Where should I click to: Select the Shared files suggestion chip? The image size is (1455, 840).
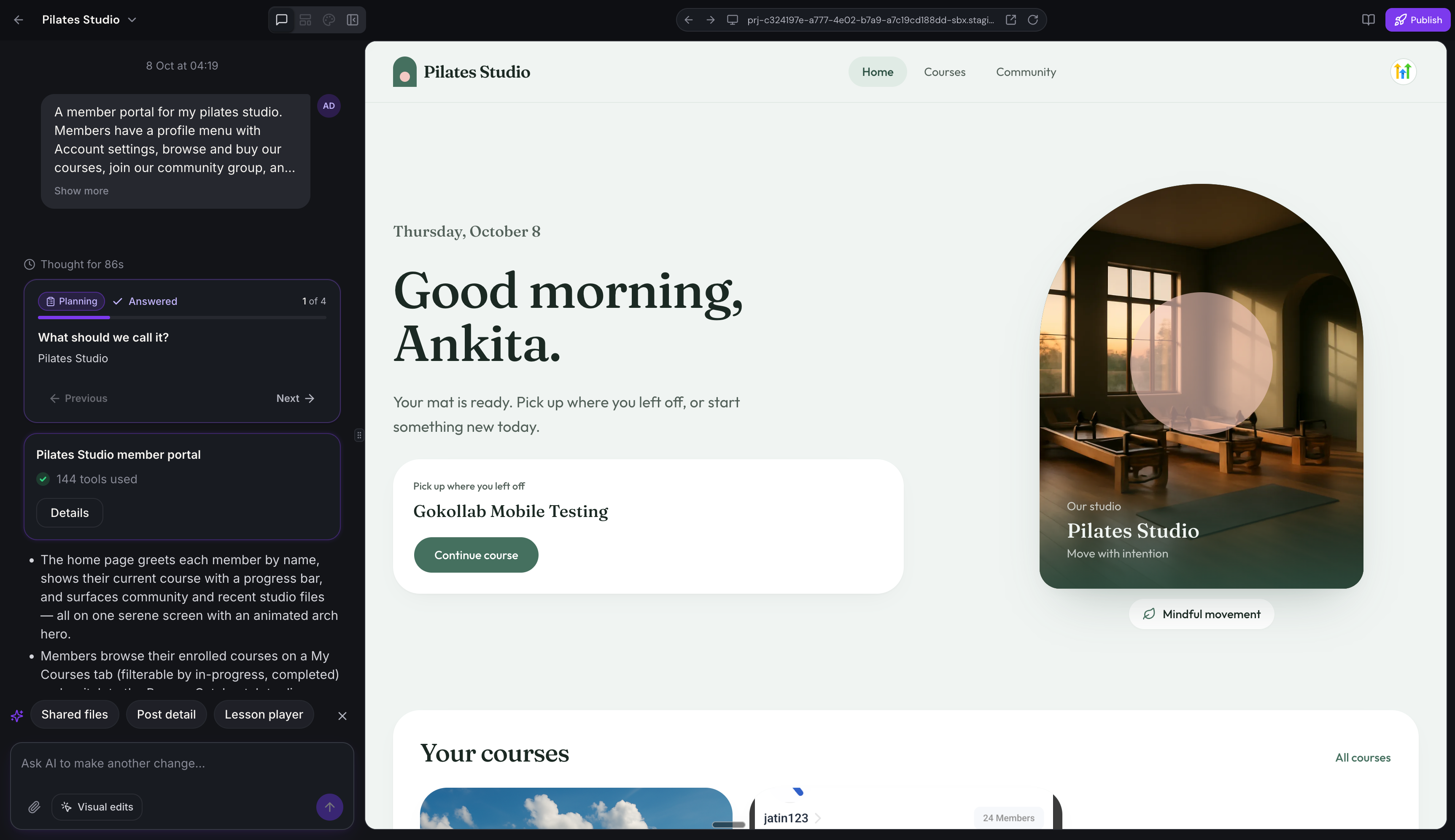tap(74, 714)
